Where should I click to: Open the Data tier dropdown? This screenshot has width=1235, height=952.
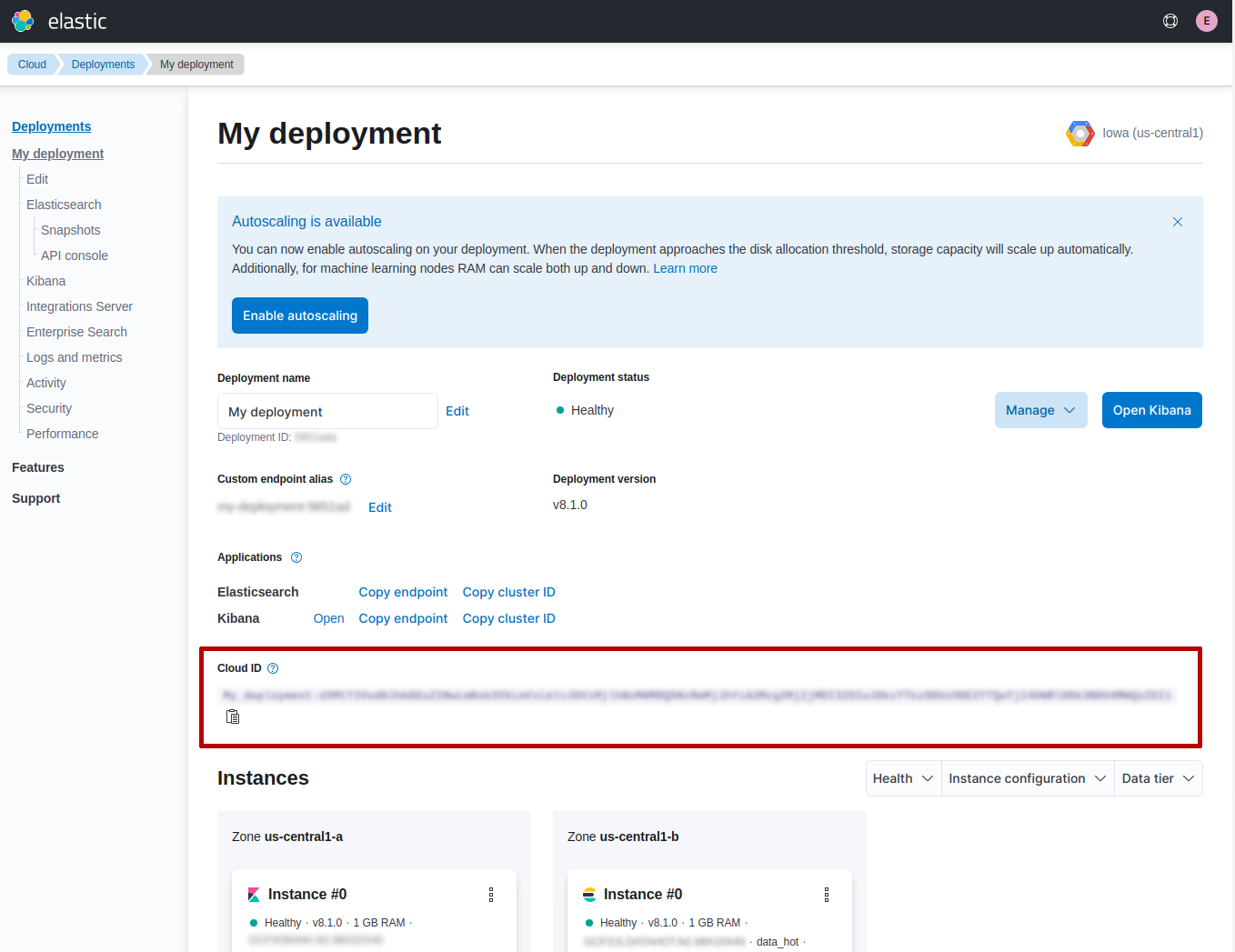pyautogui.click(x=1158, y=778)
